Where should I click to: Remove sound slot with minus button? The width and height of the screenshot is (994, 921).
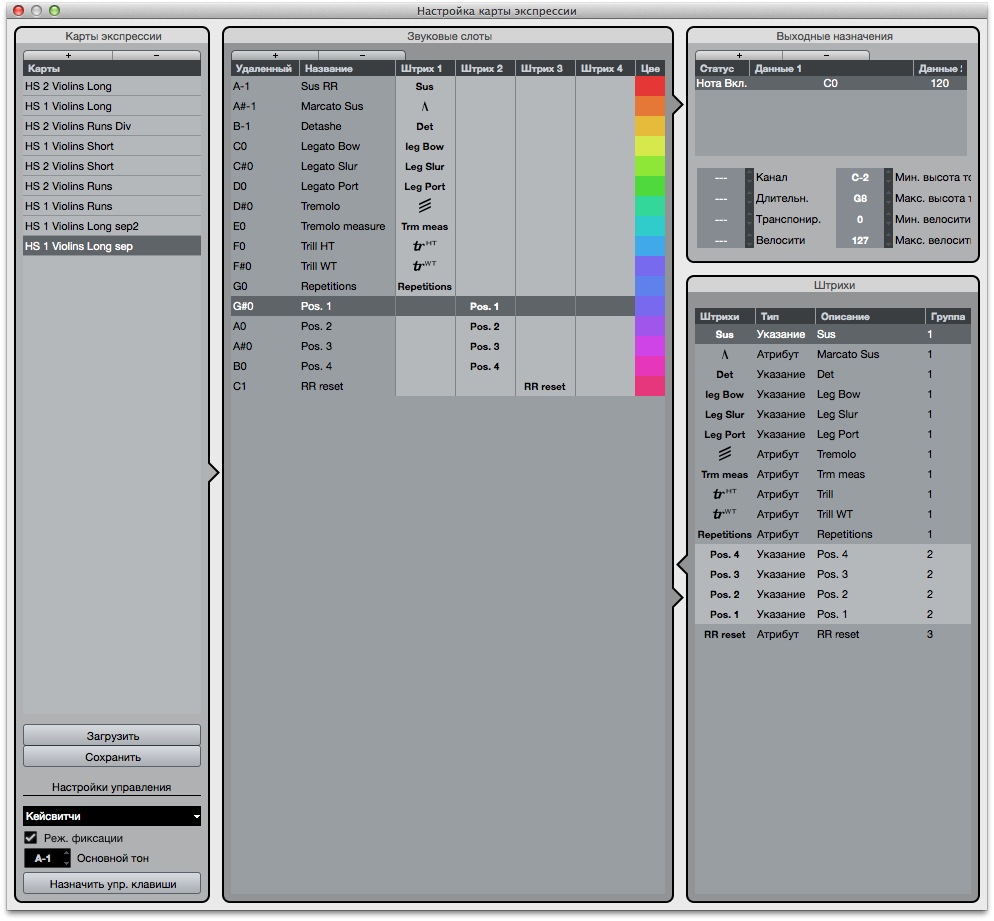[x=362, y=55]
